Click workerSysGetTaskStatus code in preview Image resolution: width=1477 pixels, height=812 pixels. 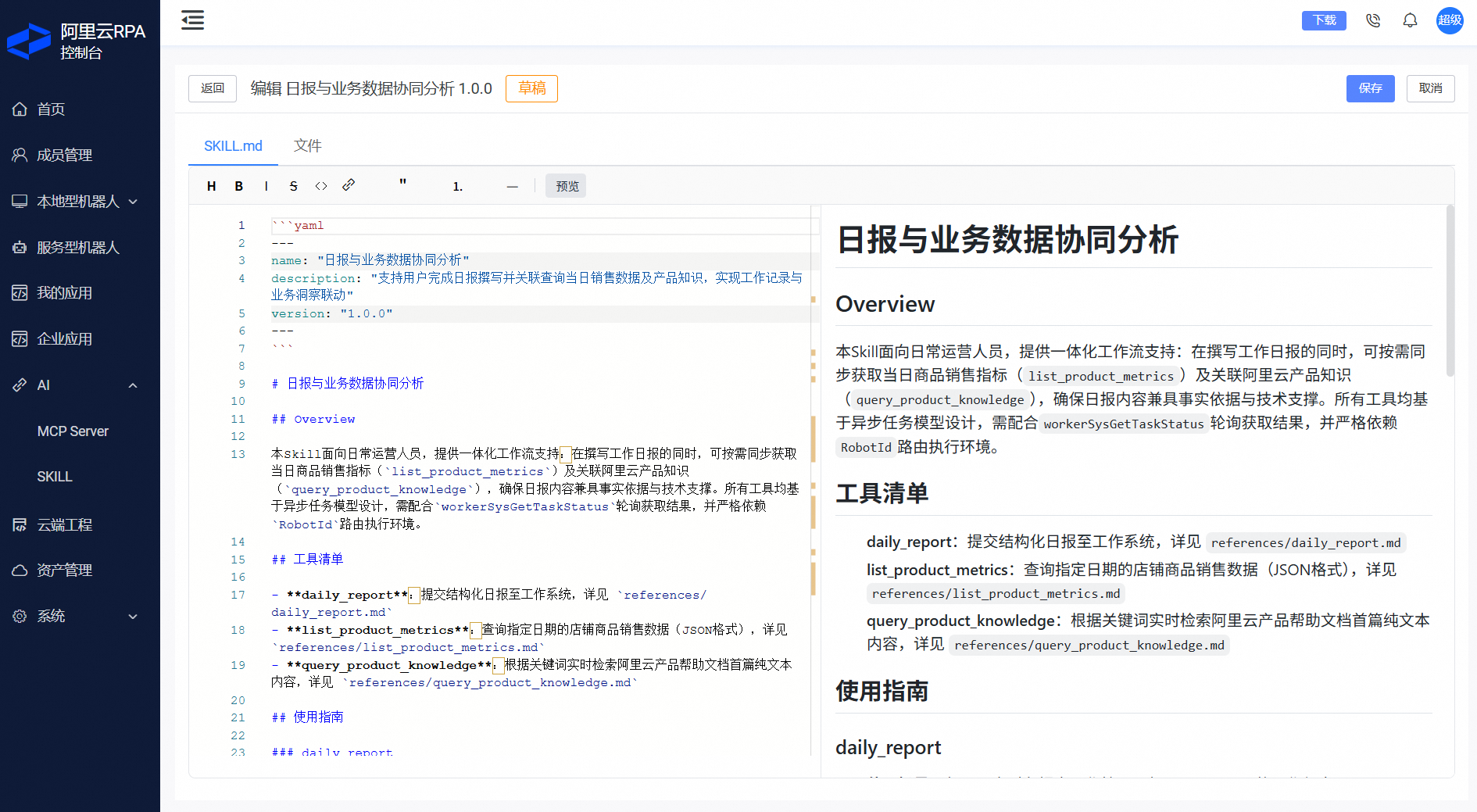point(1124,424)
